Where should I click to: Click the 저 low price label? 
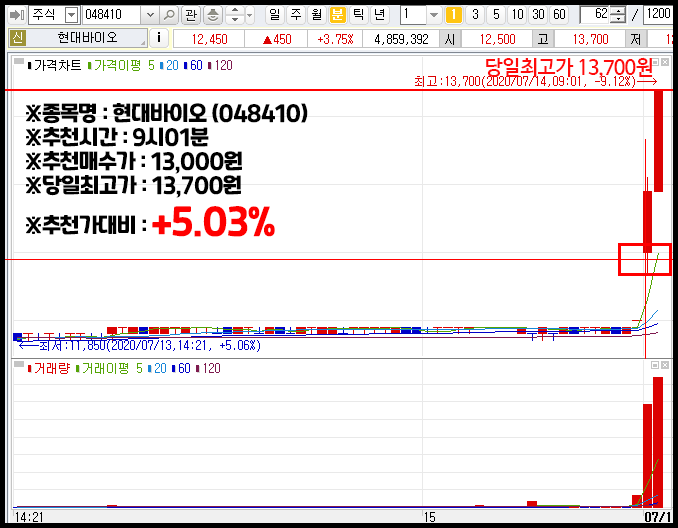(636, 39)
